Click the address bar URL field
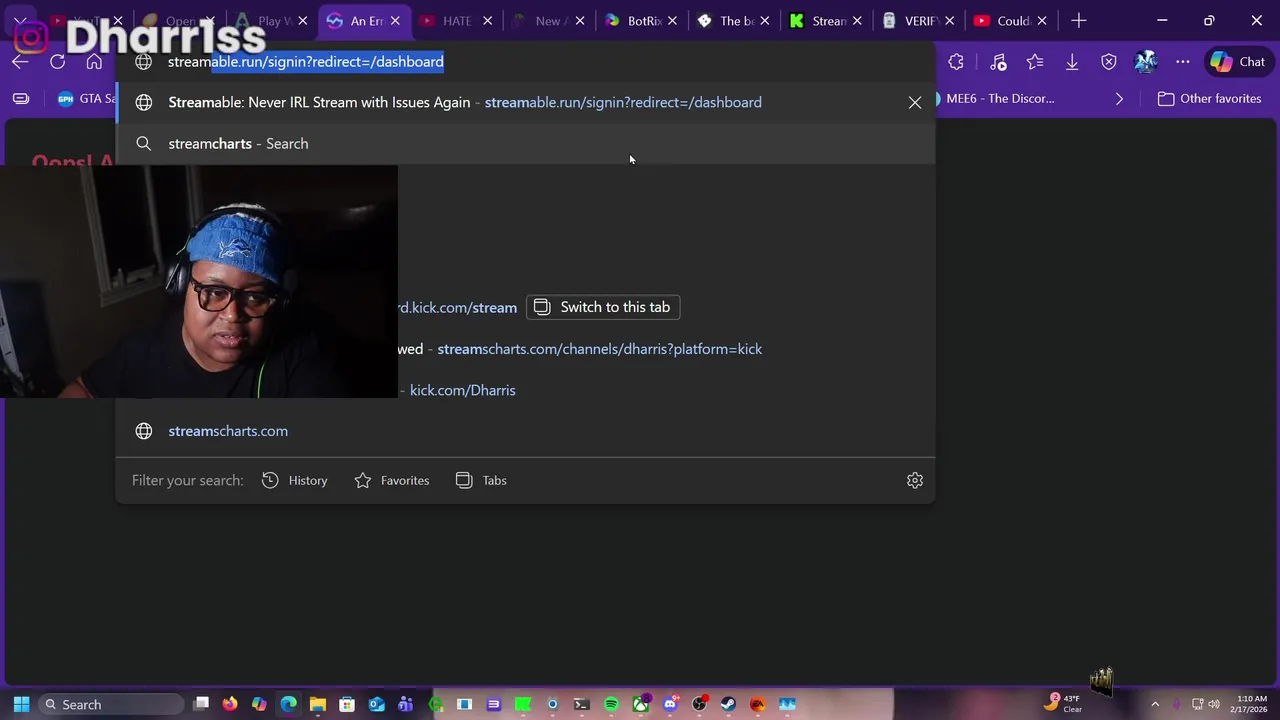Screen dimensions: 1280x720 coord(525,62)
